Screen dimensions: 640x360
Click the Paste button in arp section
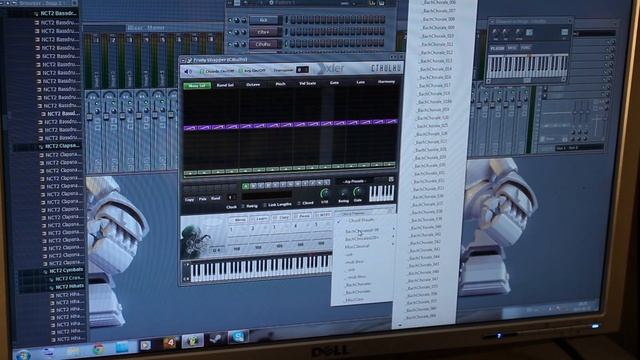point(202,199)
